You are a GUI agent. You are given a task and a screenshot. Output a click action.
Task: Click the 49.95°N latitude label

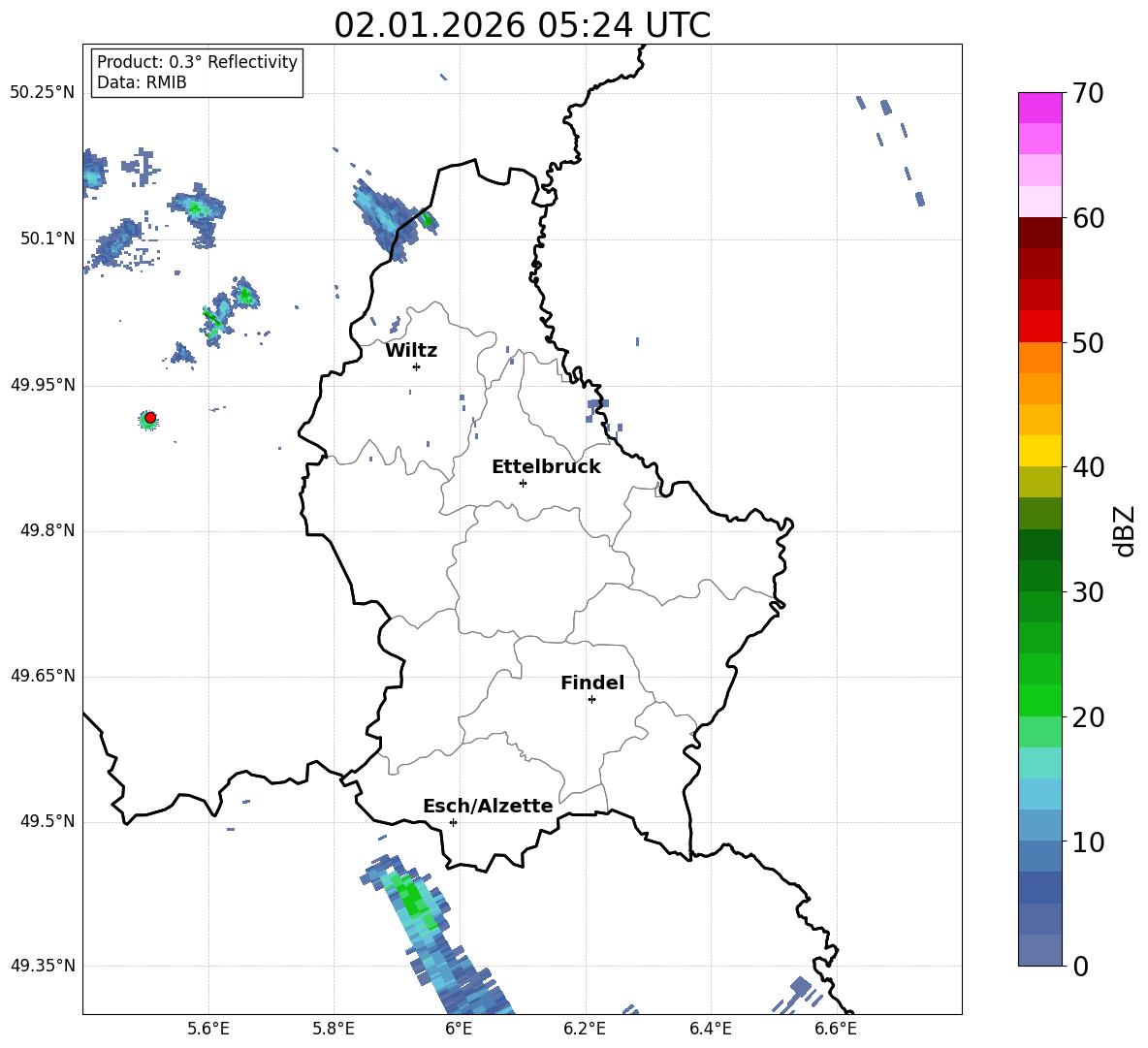pyautogui.click(x=43, y=384)
